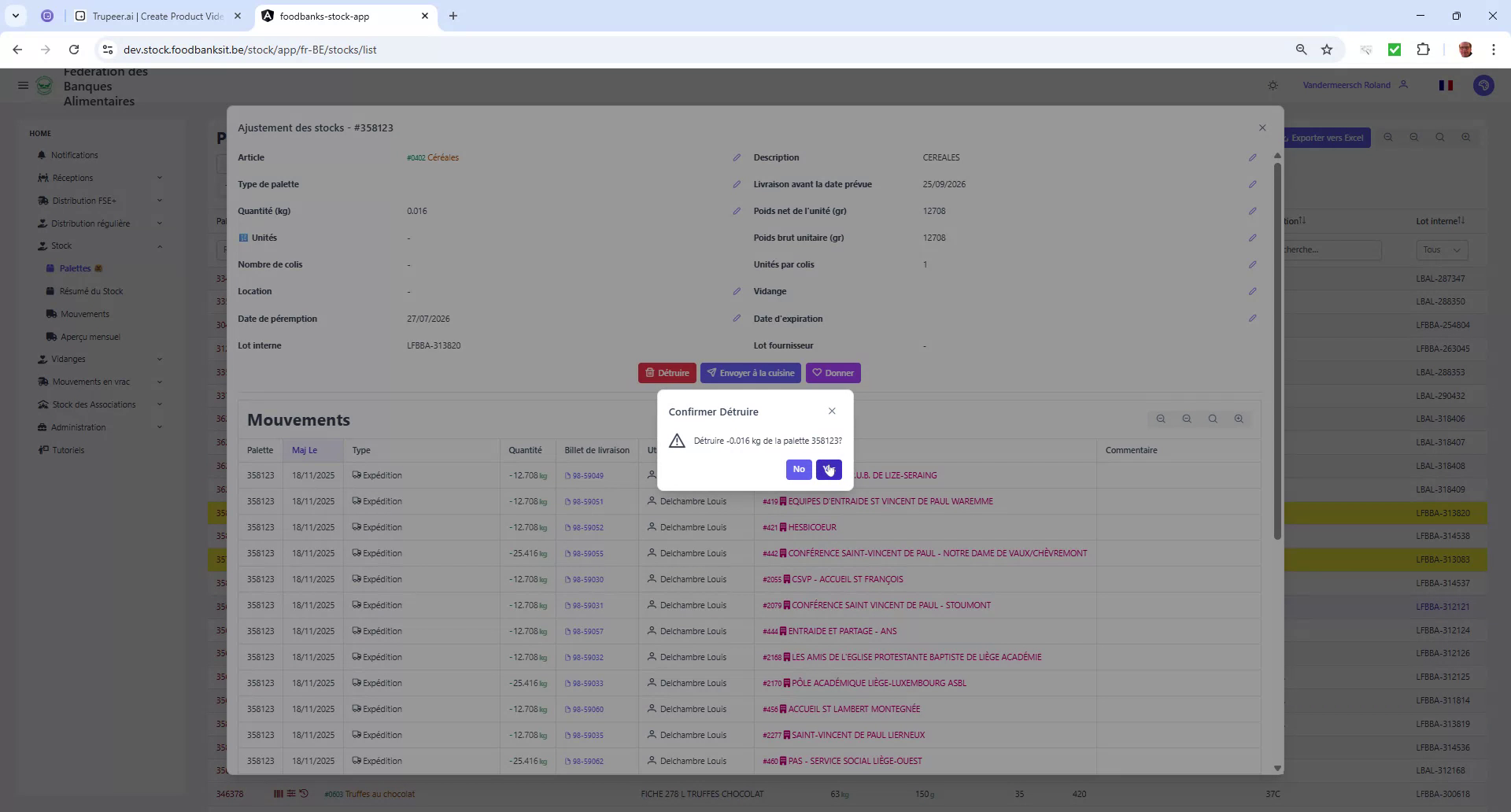The width and height of the screenshot is (1511, 812).
Task: Collapse the Stock sidebar section
Action: [160, 245]
